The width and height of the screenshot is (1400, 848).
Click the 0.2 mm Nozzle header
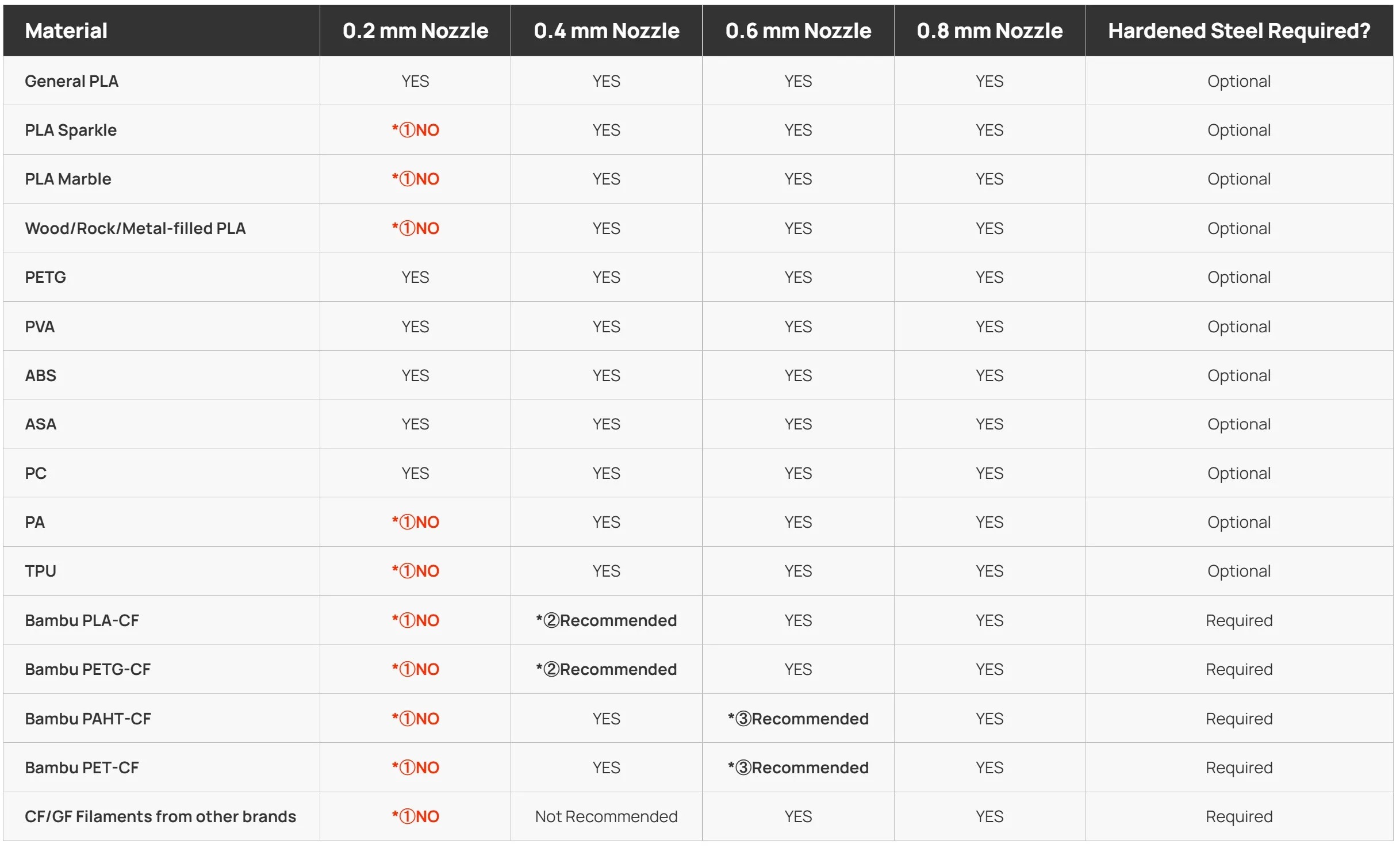click(415, 30)
